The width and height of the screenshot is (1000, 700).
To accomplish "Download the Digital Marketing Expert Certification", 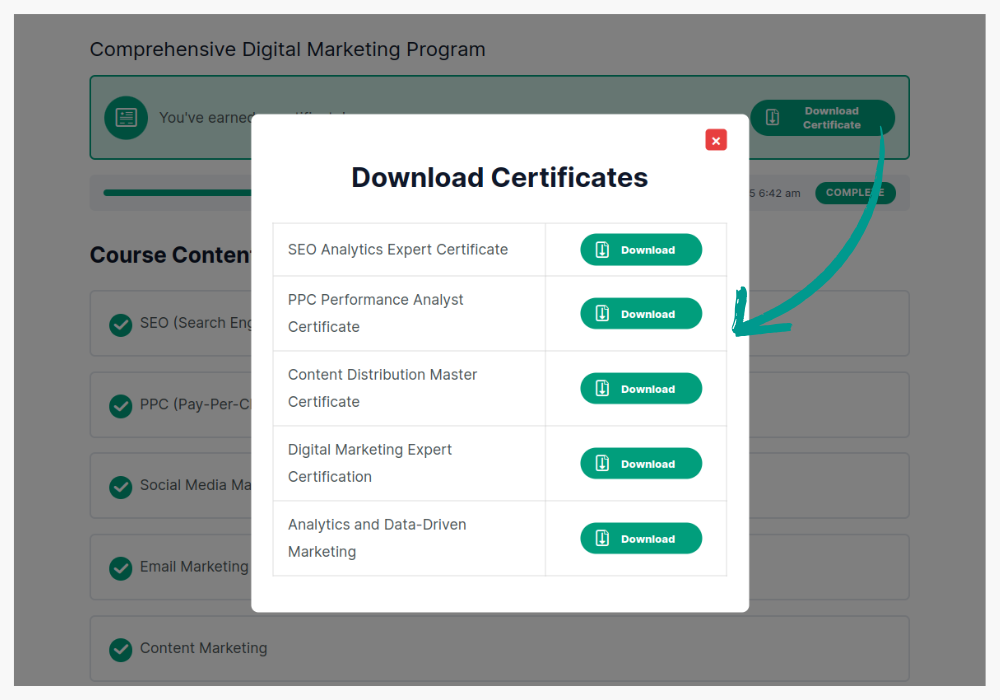I will click(x=641, y=464).
